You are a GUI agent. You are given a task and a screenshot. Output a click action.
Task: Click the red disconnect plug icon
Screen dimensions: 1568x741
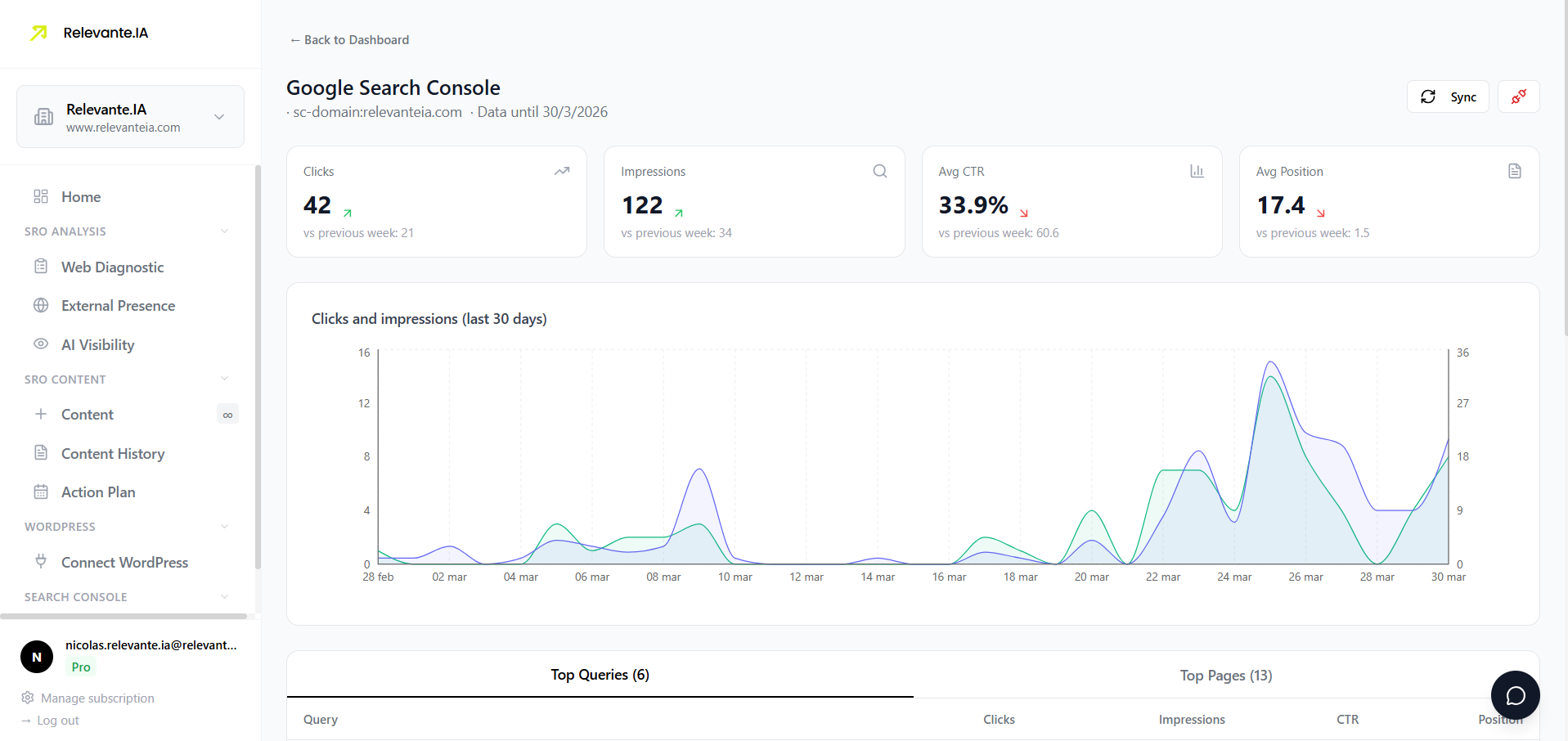tap(1518, 97)
